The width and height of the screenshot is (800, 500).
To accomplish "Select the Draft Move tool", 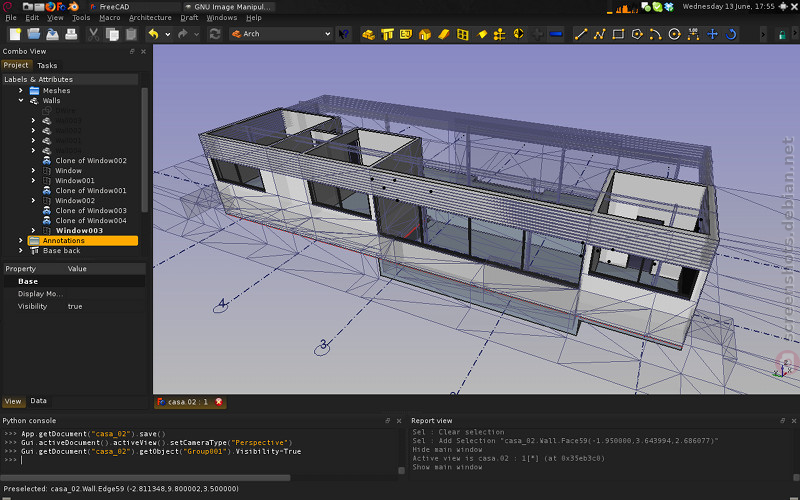I will pos(712,34).
